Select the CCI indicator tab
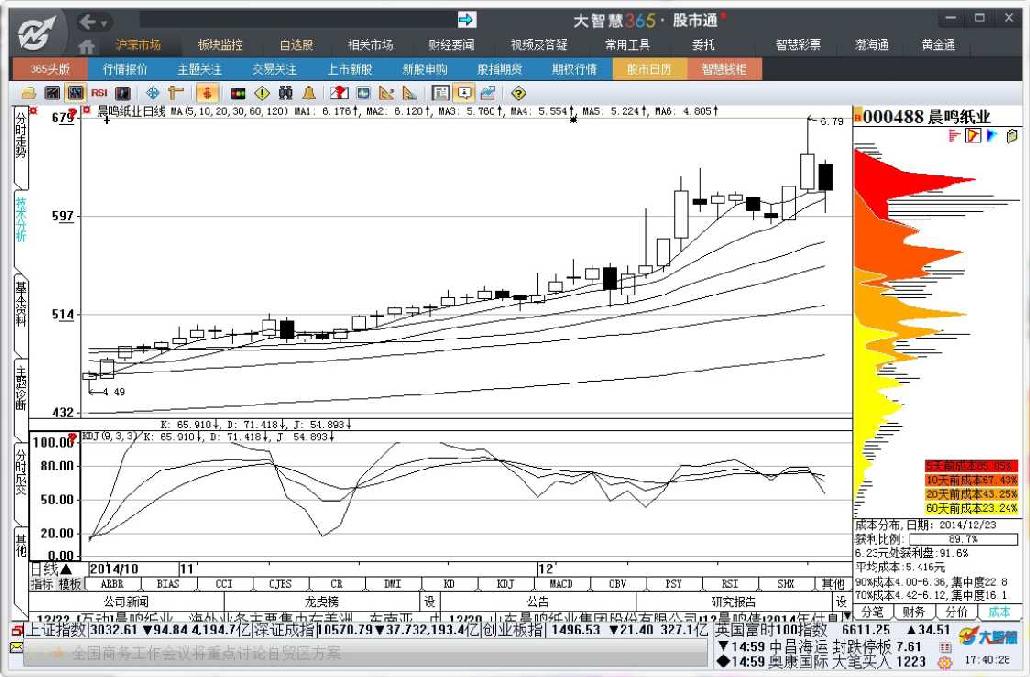 [x=224, y=584]
